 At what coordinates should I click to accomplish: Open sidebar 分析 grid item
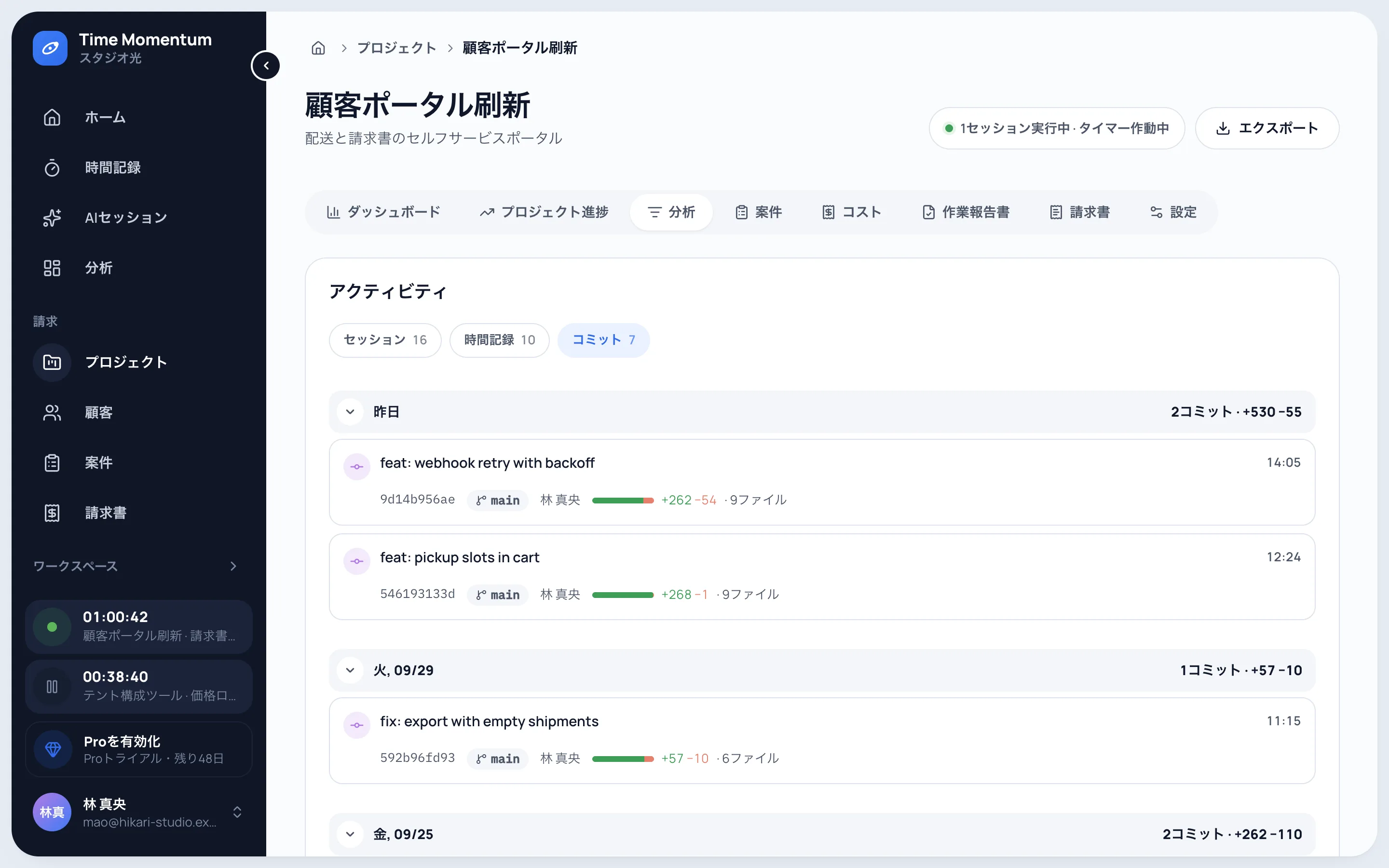click(x=139, y=268)
